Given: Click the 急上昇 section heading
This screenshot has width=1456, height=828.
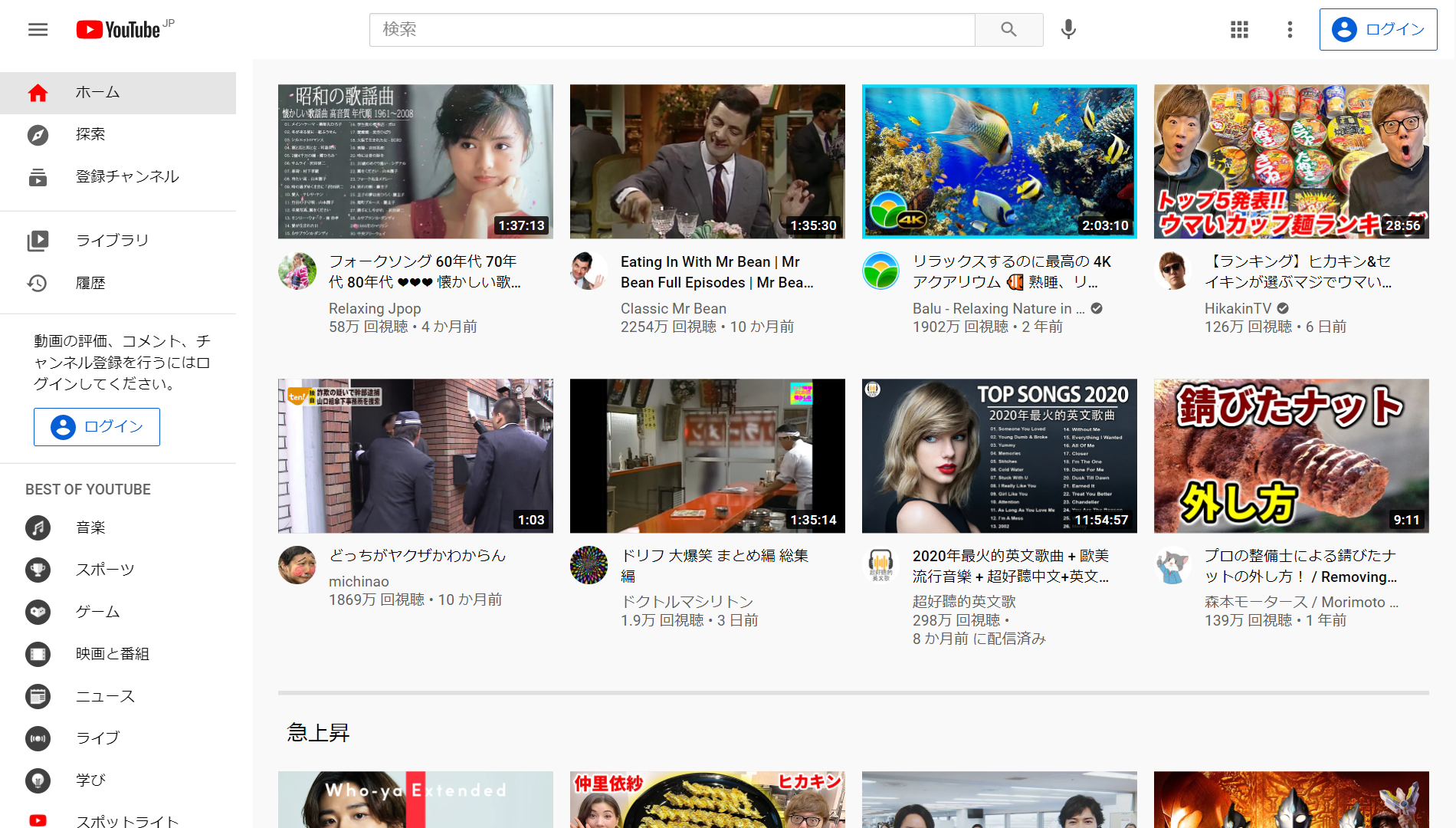Looking at the screenshot, I should [x=318, y=733].
